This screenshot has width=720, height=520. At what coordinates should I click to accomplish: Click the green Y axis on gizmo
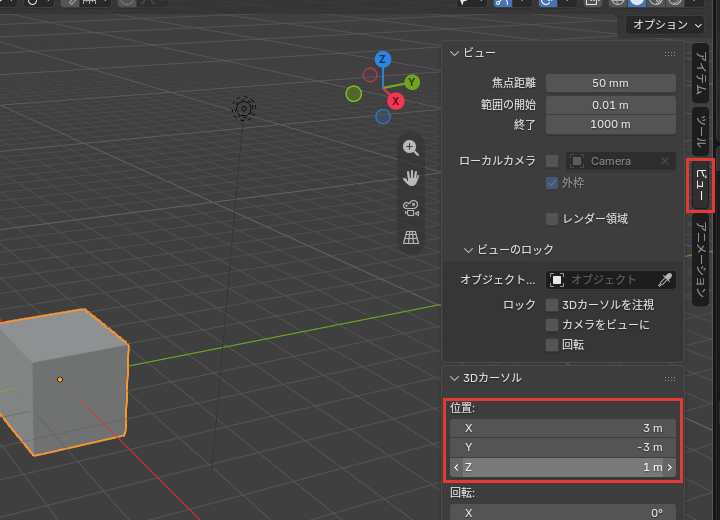coord(412,82)
